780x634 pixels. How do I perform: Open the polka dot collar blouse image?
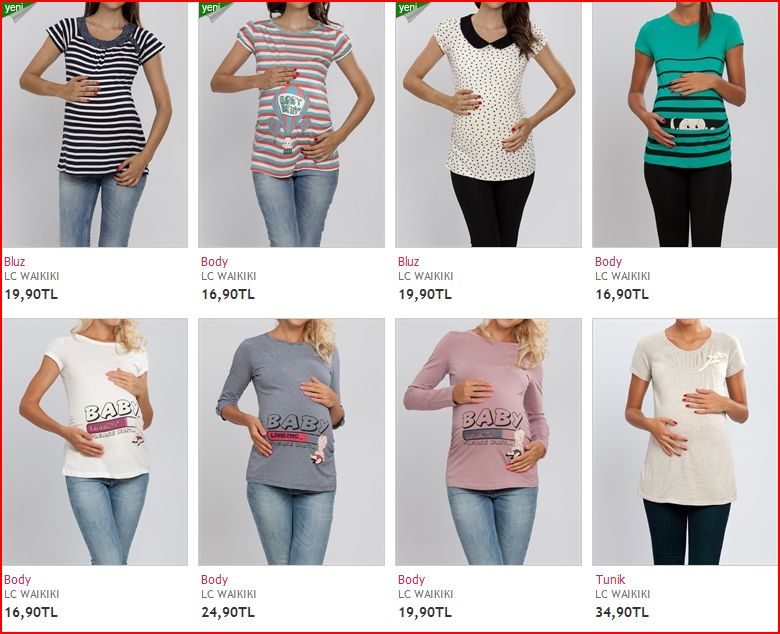[x=488, y=125]
